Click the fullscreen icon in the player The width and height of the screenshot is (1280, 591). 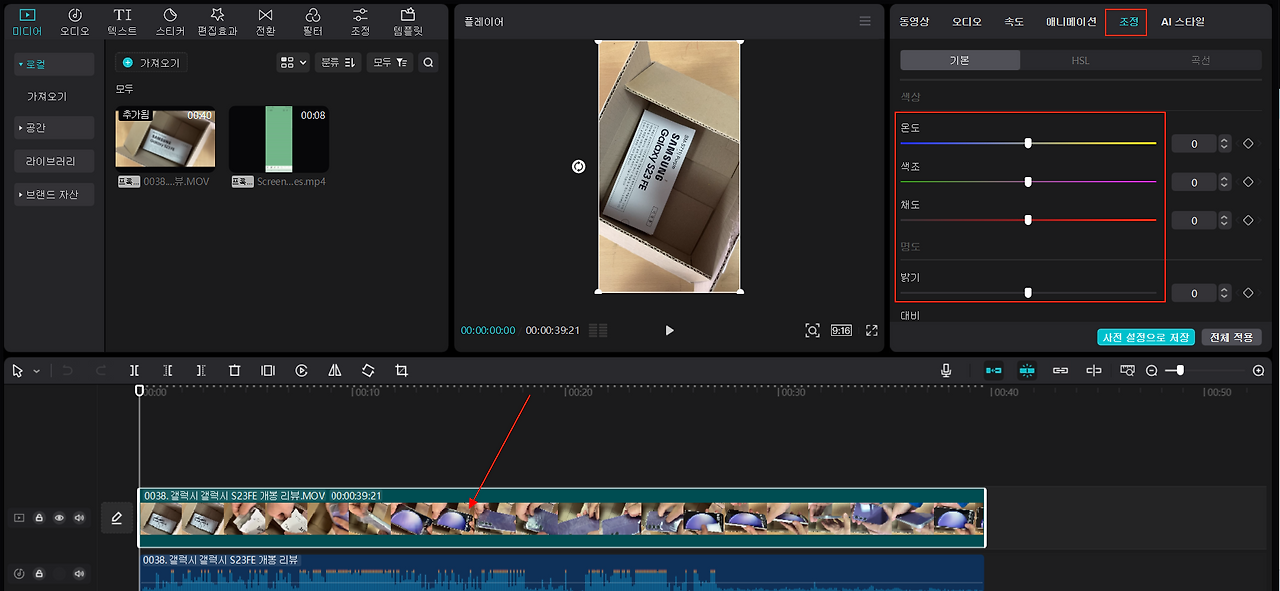[872, 330]
